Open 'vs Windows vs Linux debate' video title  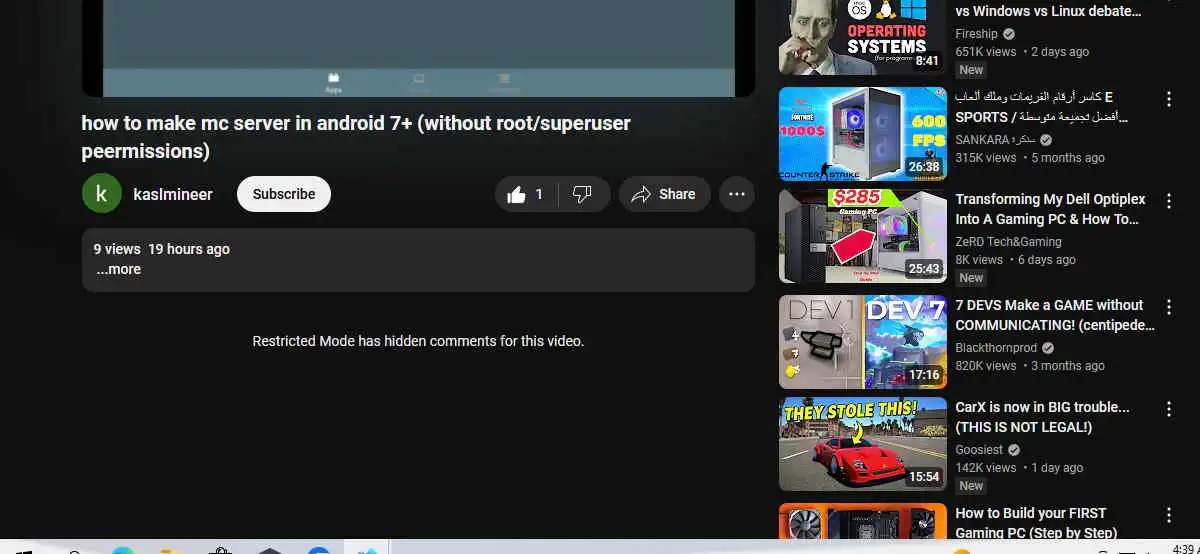[1048, 11]
